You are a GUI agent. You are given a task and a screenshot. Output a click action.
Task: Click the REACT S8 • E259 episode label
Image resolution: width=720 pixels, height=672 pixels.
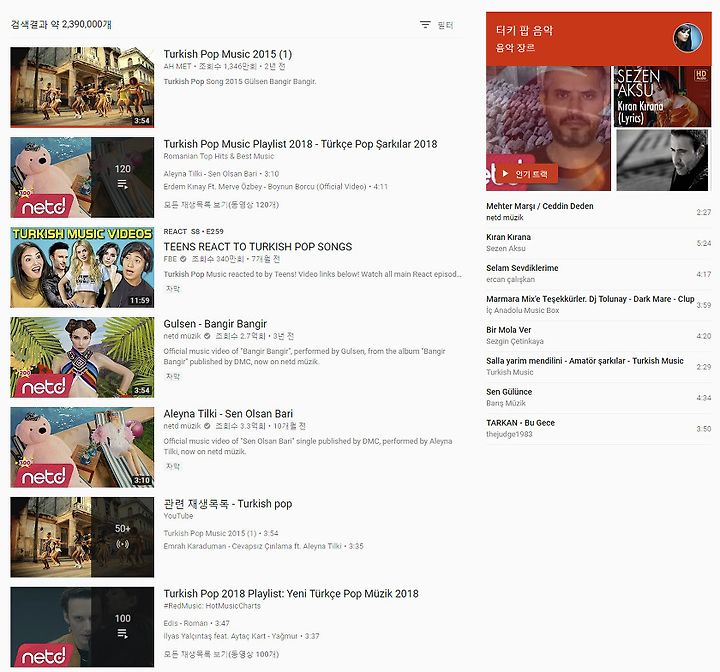[193, 232]
